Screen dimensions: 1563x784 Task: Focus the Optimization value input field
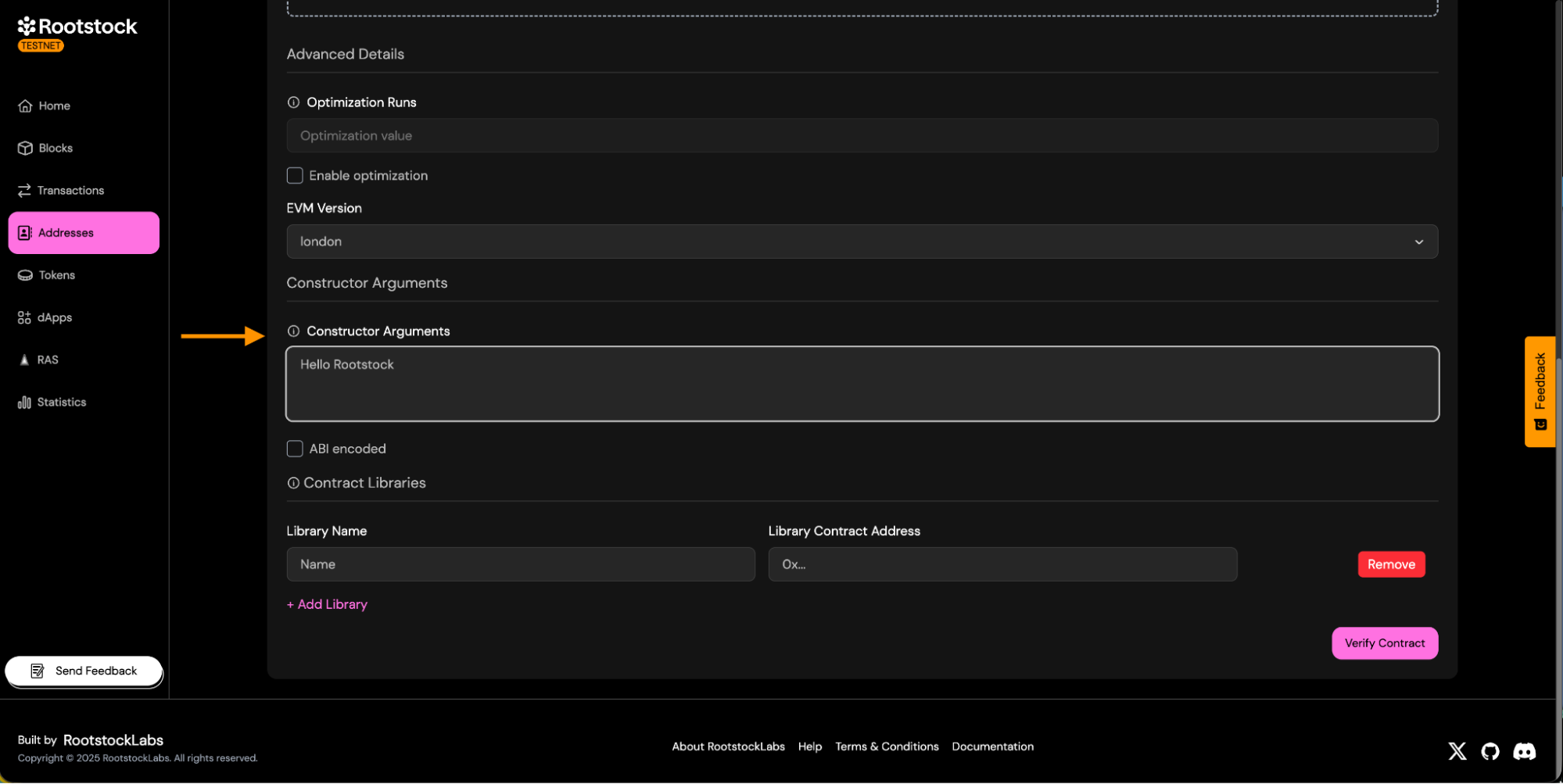860,136
